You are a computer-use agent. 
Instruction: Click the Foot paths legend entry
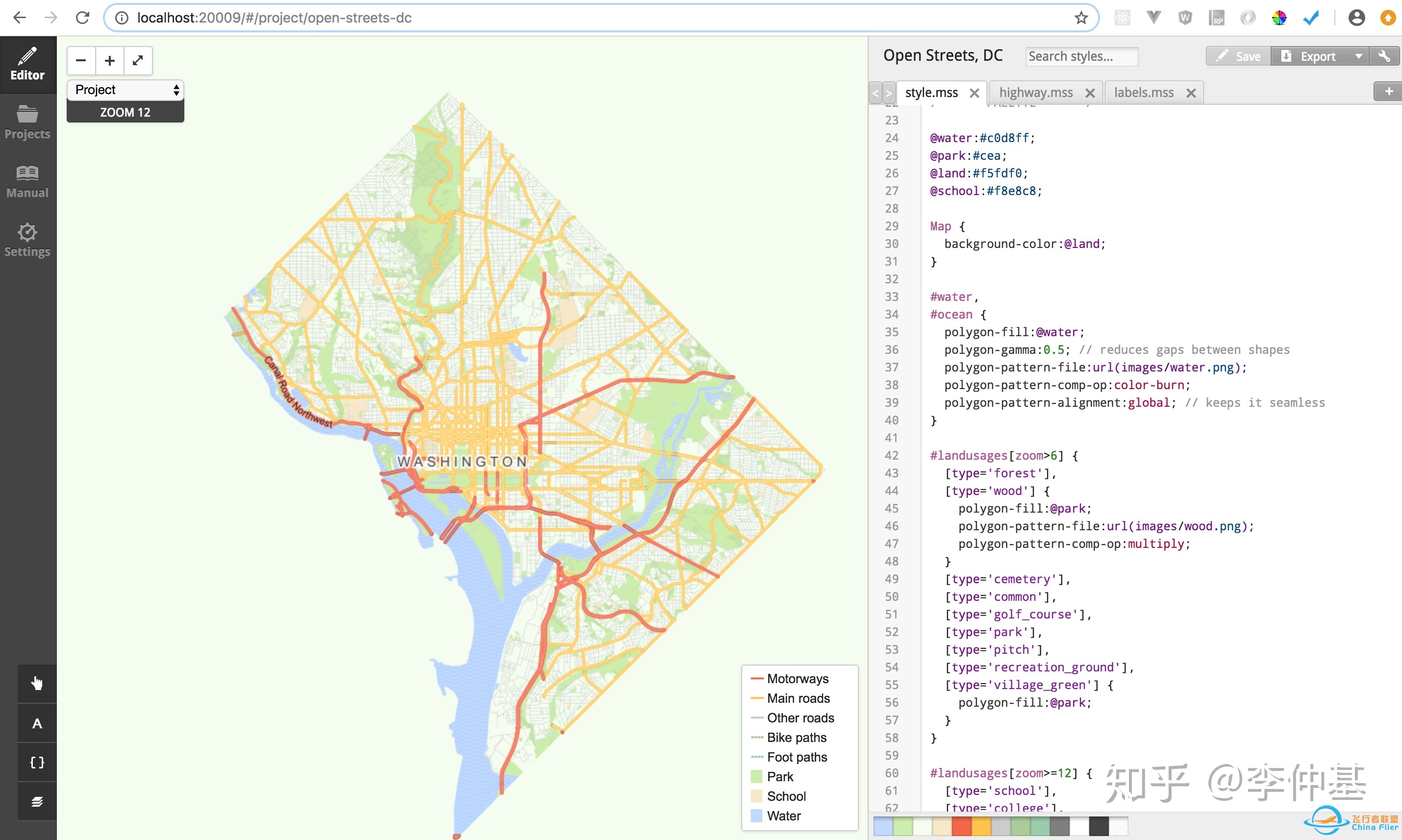tap(789, 757)
